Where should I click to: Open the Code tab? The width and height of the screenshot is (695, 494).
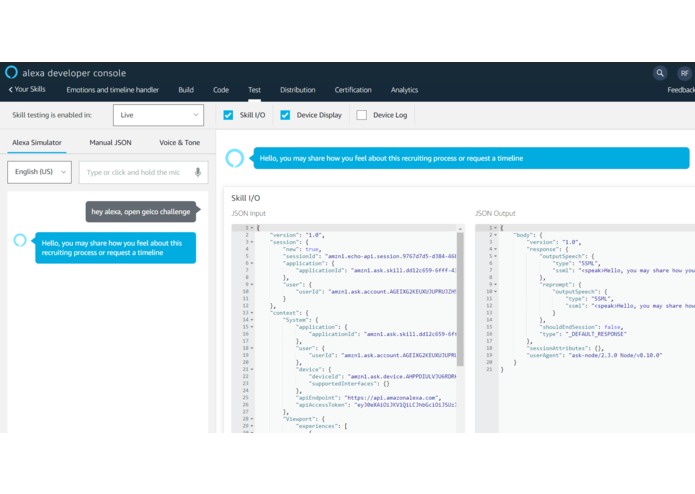tap(221, 90)
